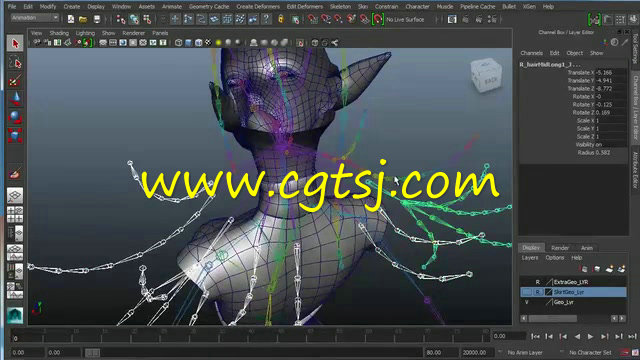640x360 pixels.
Task: Open the Animation menu set dropdown
Action: coord(34,18)
